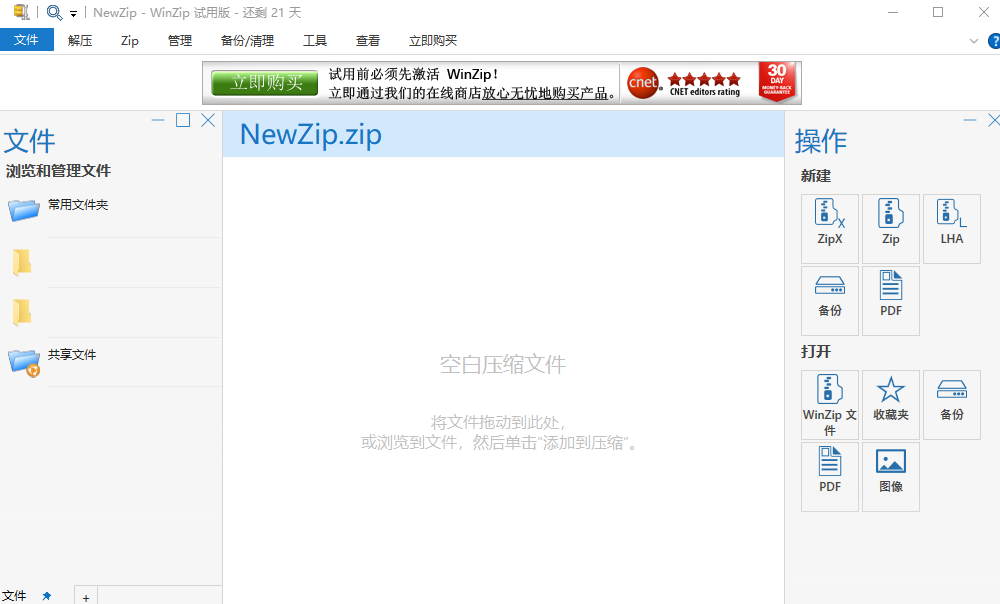Image resolution: width=1000 pixels, height=604 pixels.
Task: Maximize the 文件 pane
Action: pyautogui.click(x=183, y=120)
